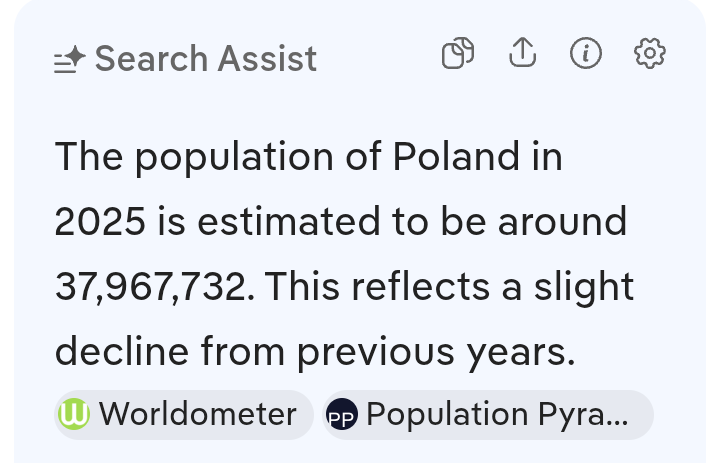This screenshot has width=720, height=463.
Task: Open the Worldometer source link
Action: pyautogui.click(x=197, y=414)
